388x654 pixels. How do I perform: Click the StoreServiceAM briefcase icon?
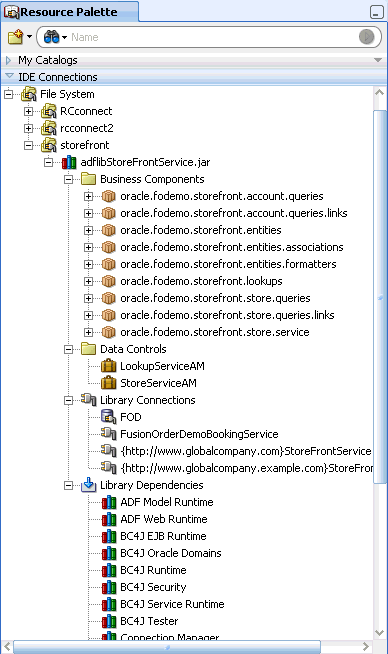(108, 383)
